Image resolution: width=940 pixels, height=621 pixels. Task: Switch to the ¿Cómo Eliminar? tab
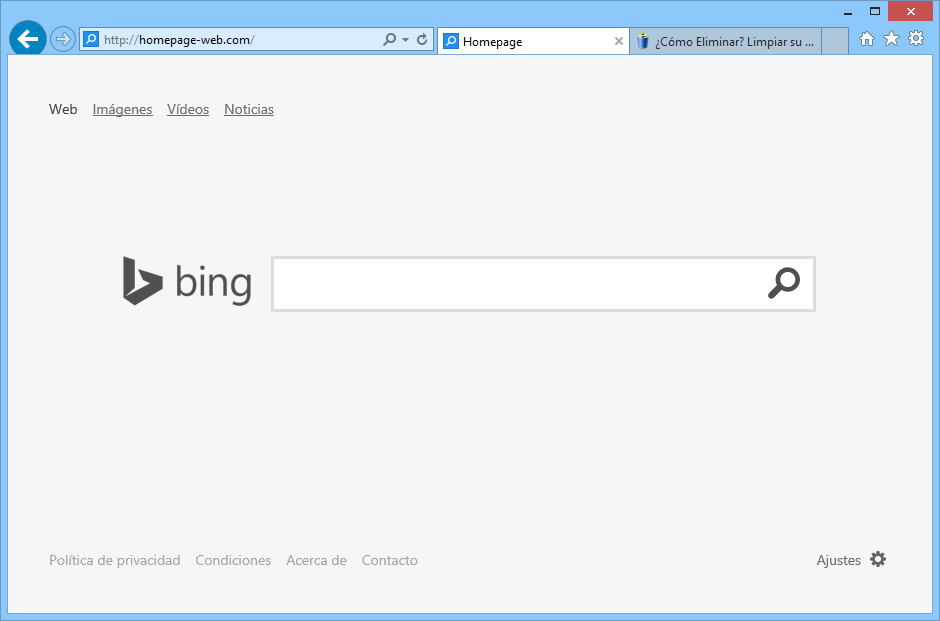pyautogui.click(x=725, y=41)
